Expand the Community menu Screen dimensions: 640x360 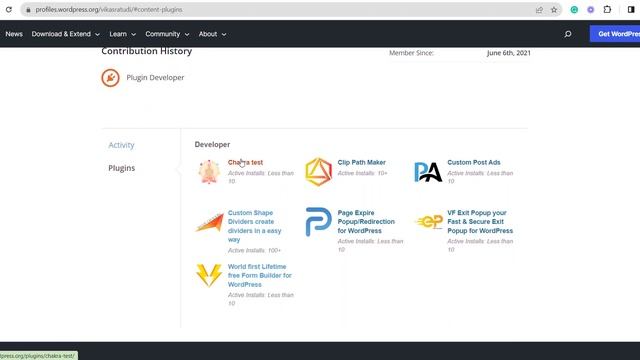point(167,34)
